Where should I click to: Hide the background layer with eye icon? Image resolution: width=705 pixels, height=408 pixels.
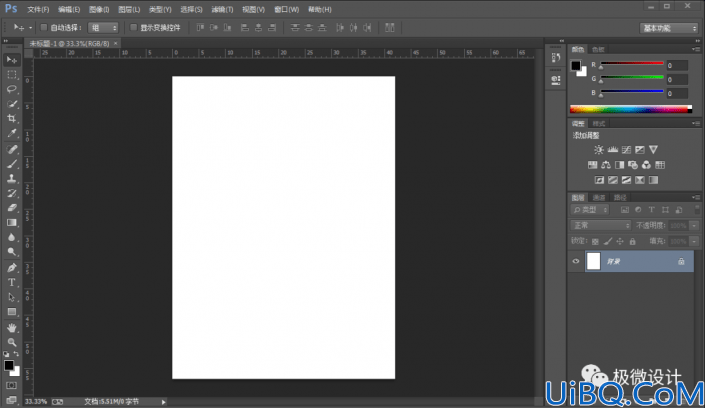click(x=576, y=261)
